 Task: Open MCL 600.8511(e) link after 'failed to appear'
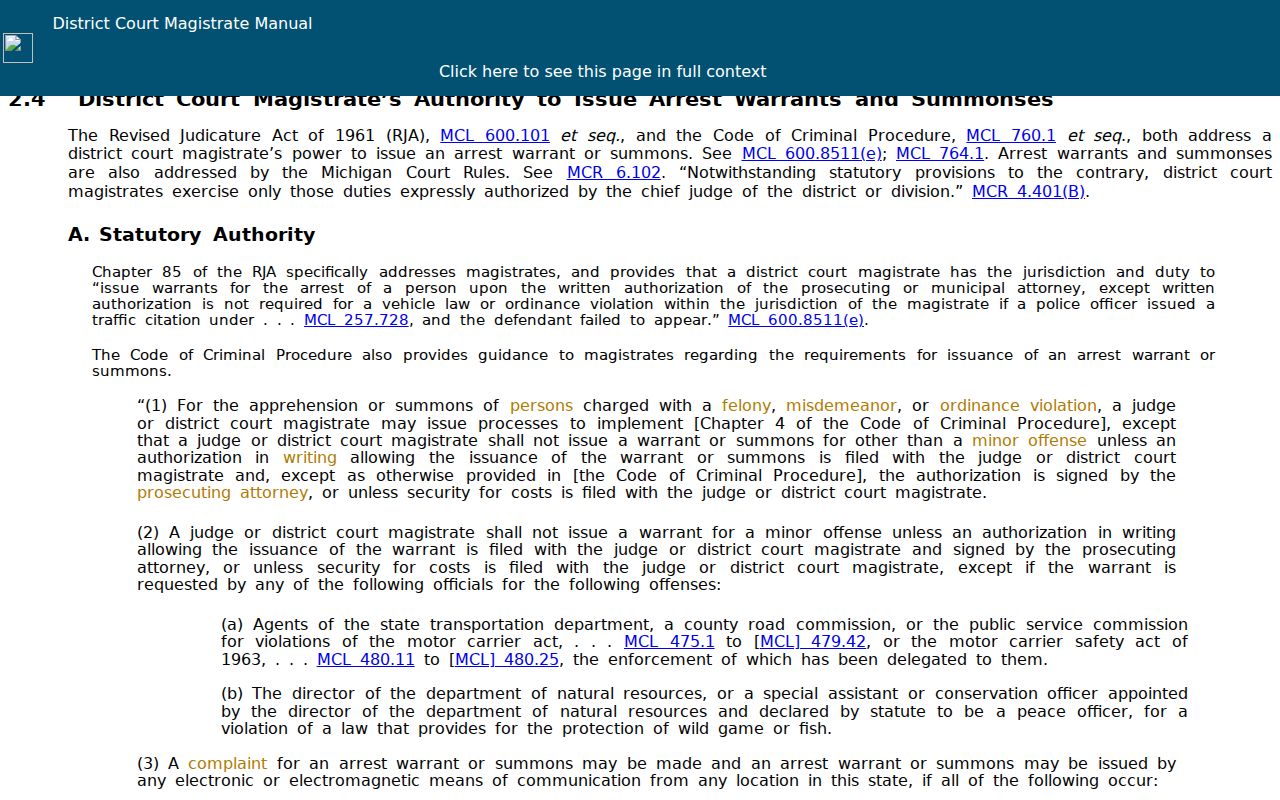click(x=796, y=321)
